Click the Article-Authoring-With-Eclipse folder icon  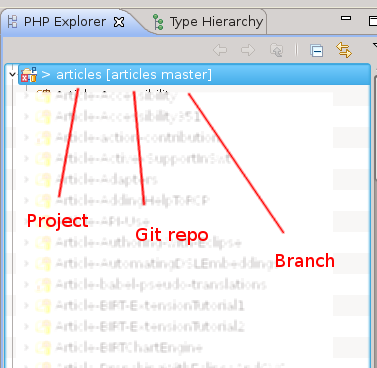(43, 242)
